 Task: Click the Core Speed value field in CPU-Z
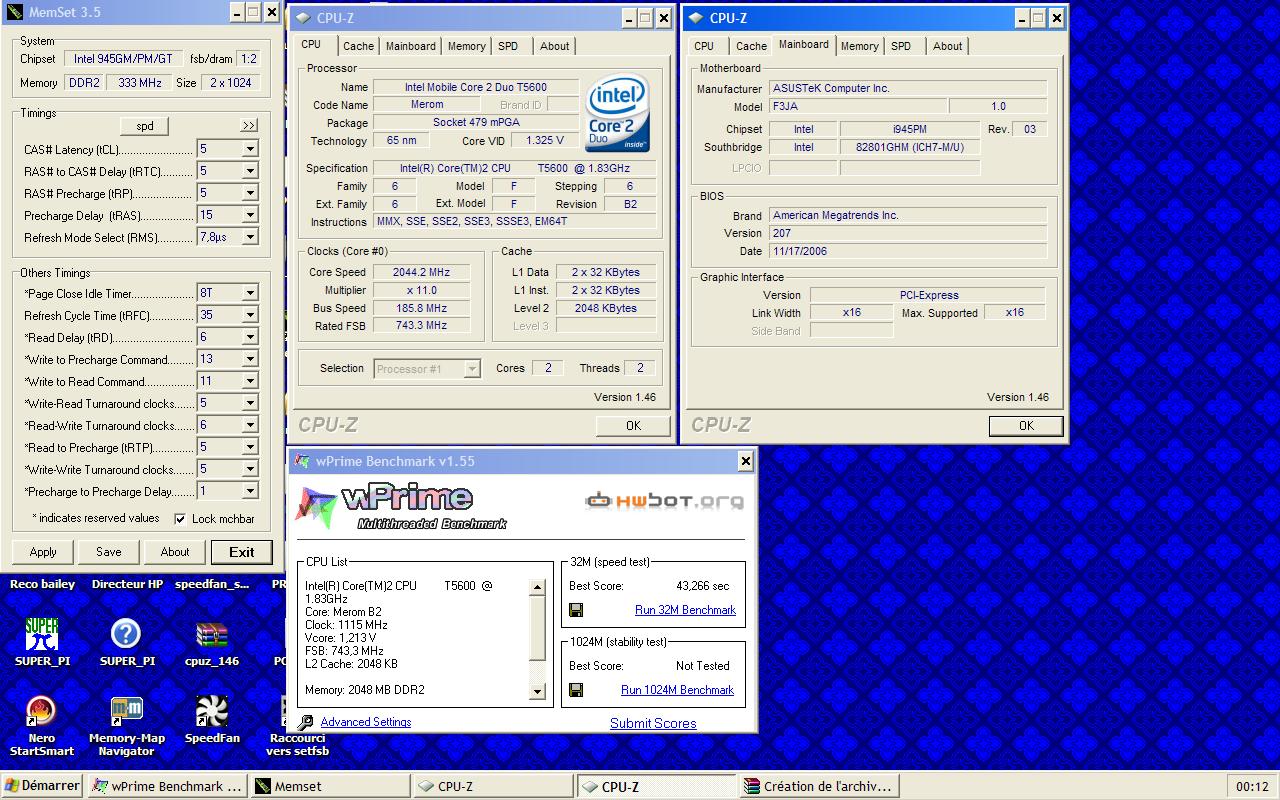tap(421, 273)
